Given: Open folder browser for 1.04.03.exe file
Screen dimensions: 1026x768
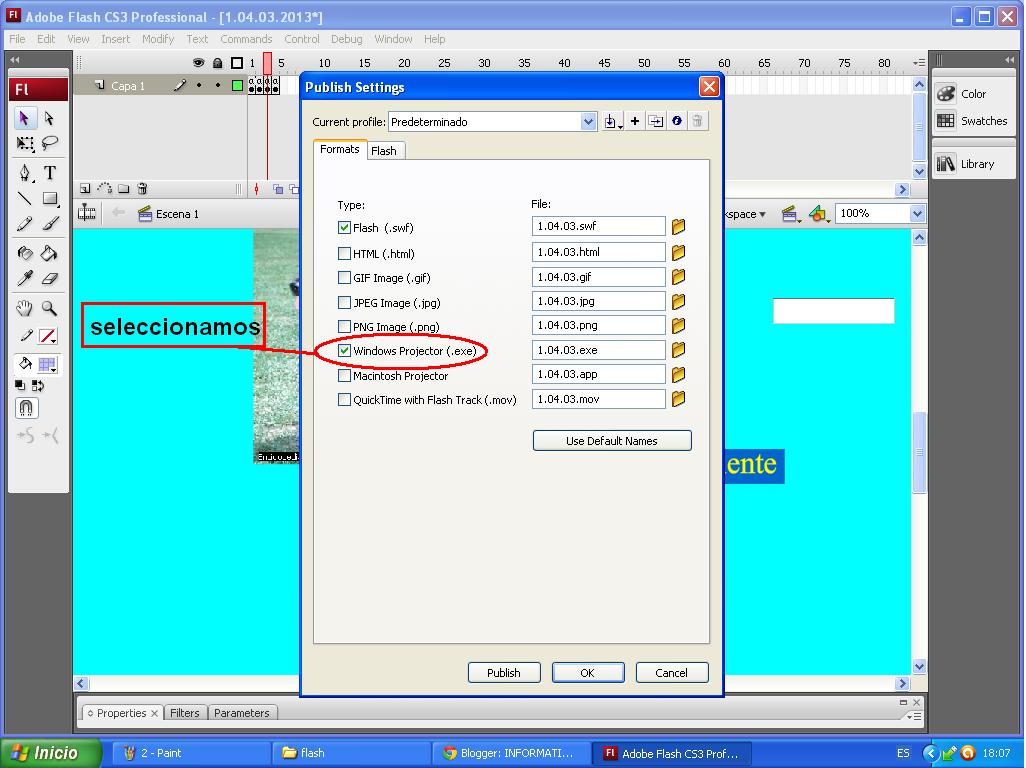Looking at the screenshot, I should click(x=678, y=350).
